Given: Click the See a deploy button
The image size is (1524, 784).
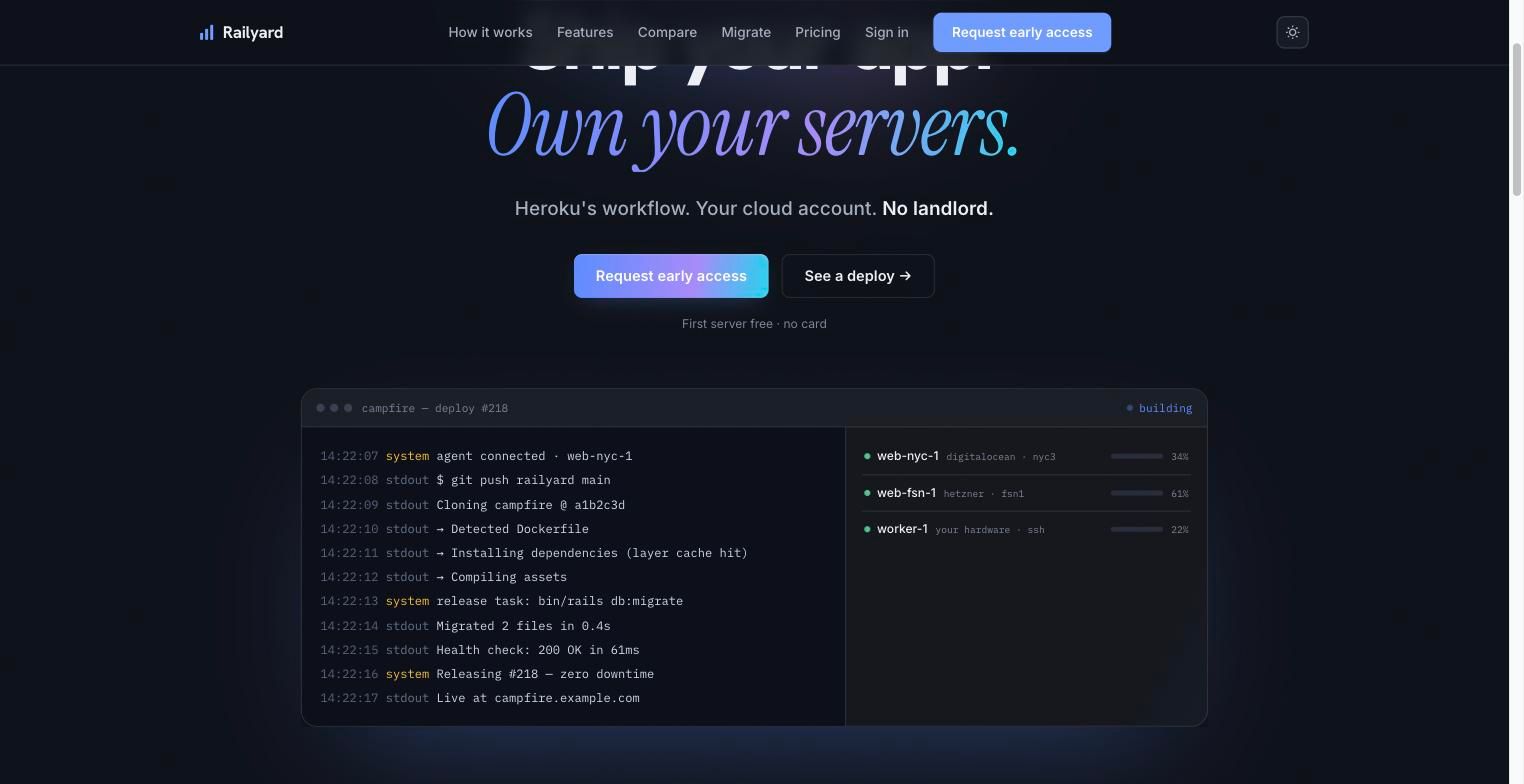Looking at the screenshot, I should coord(858,276).
